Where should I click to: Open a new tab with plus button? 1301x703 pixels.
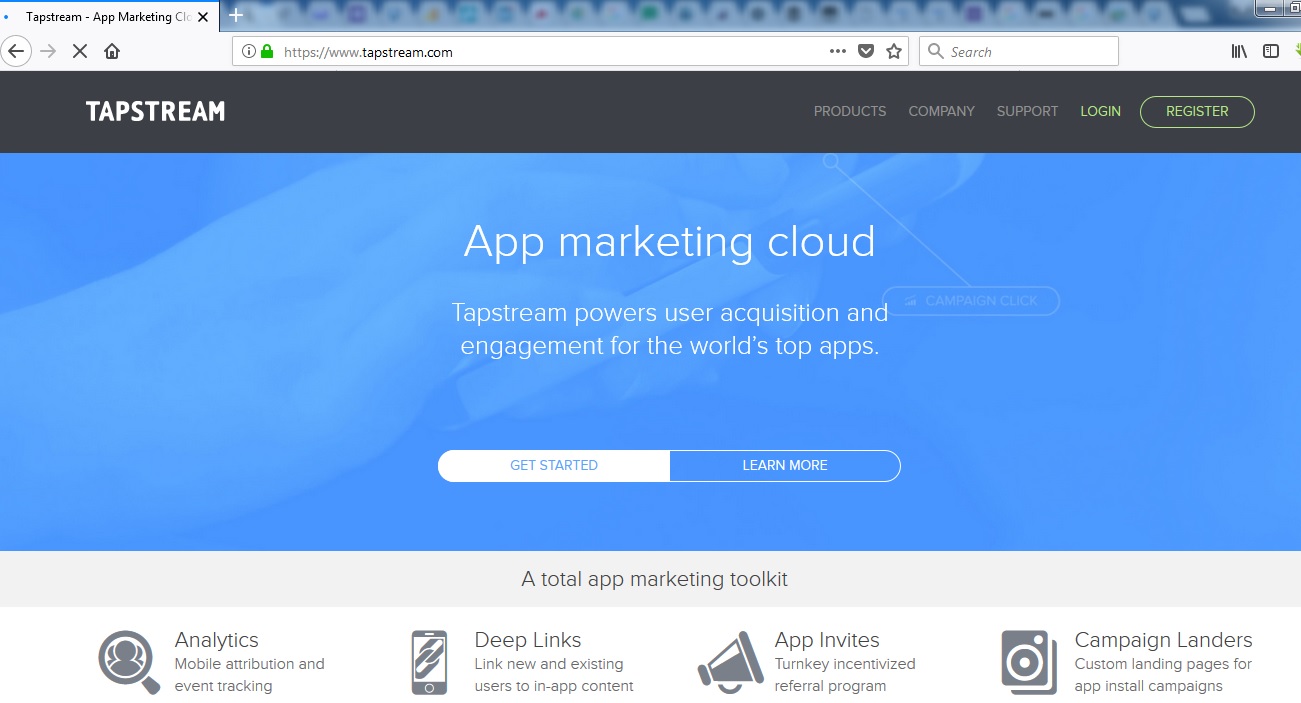click(x=236, y=15)
